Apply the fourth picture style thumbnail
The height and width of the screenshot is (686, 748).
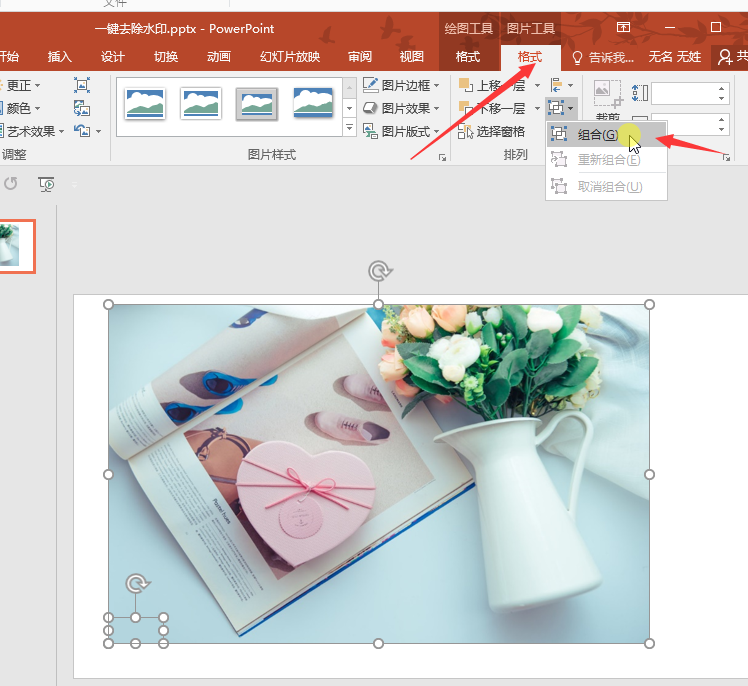point(313,103)
